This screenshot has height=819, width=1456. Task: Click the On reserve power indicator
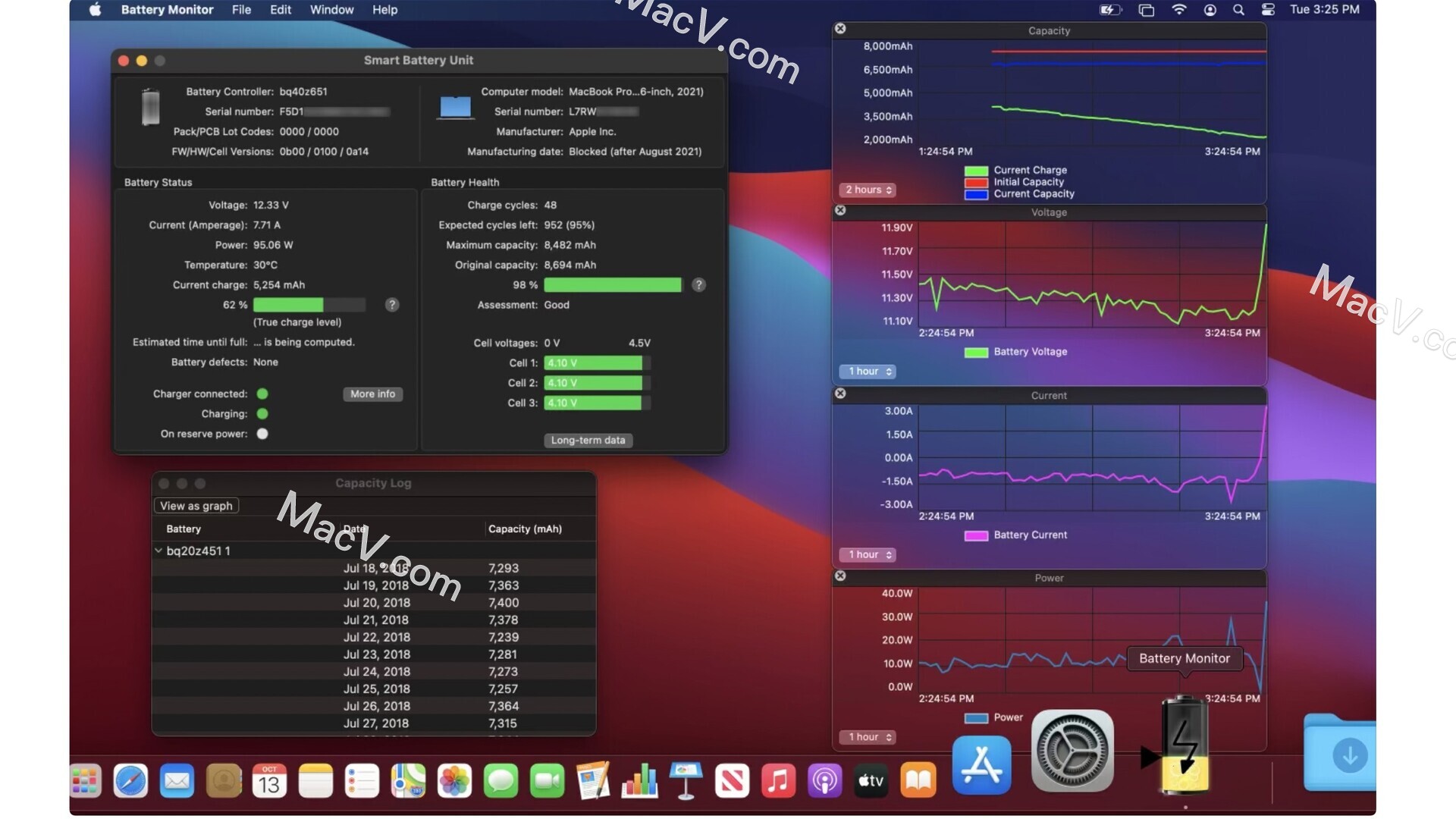coord(262,434)
